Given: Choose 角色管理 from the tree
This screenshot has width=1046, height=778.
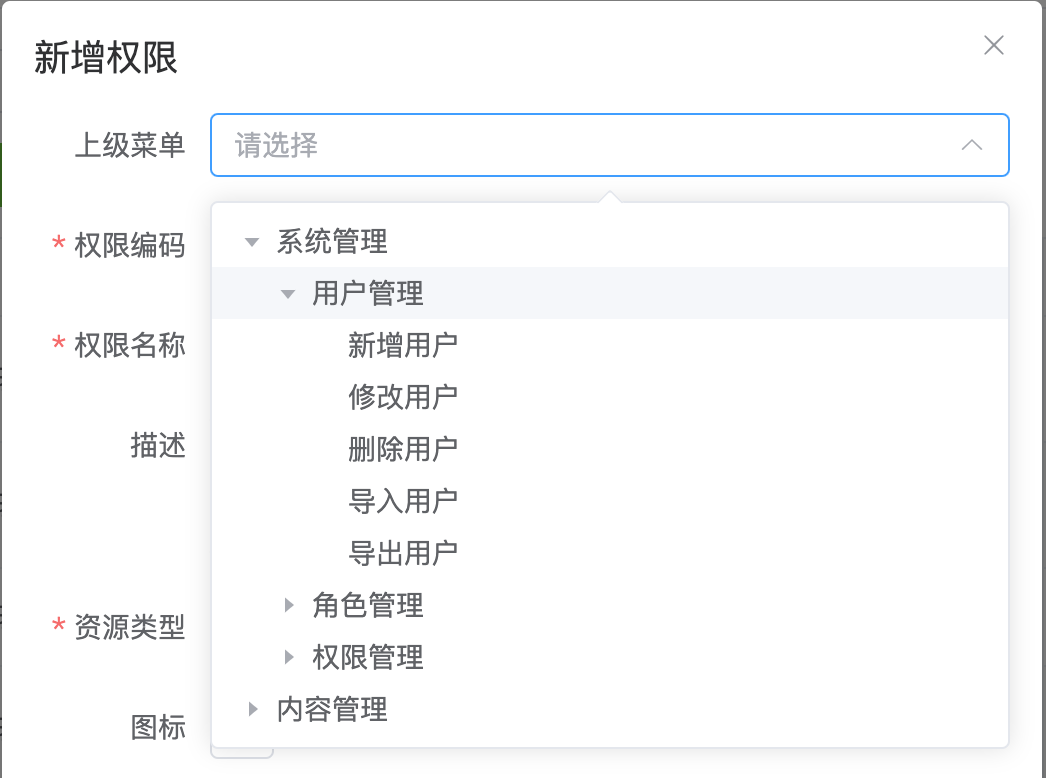Looking at the screenshot, I should coord(368,605).
